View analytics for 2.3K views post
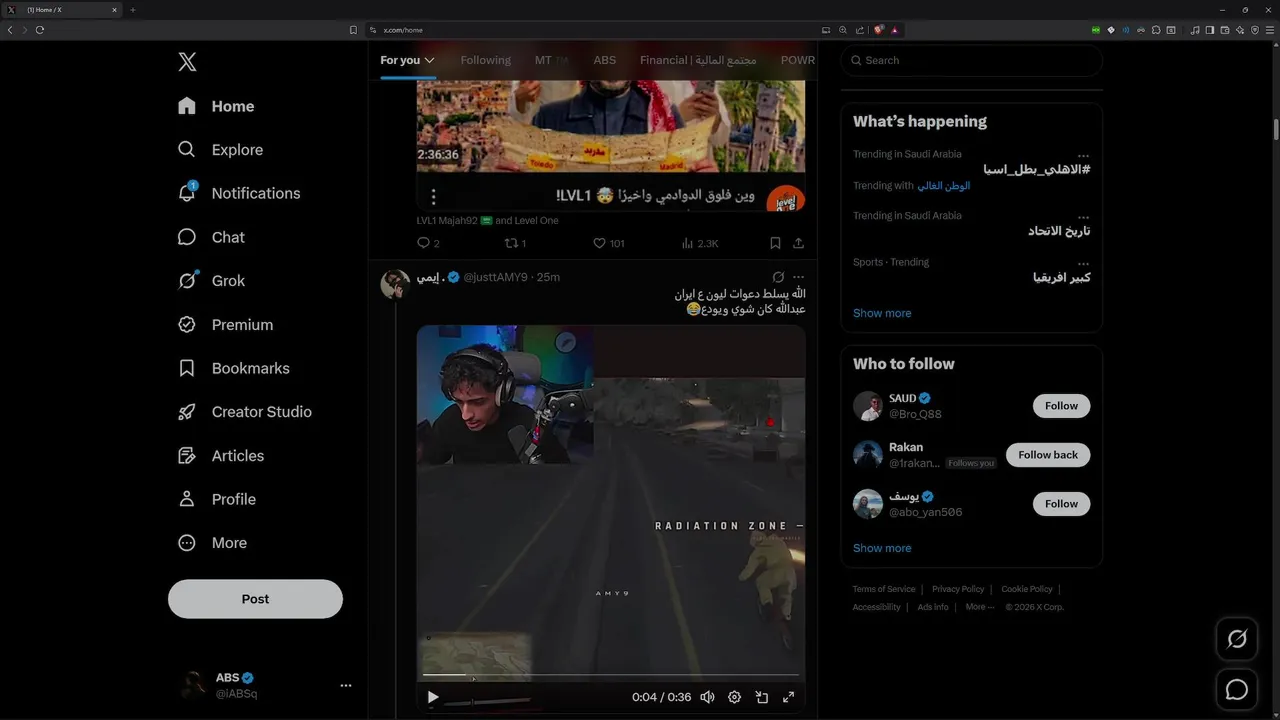1280x720 pixels. [x=700, y=243]
